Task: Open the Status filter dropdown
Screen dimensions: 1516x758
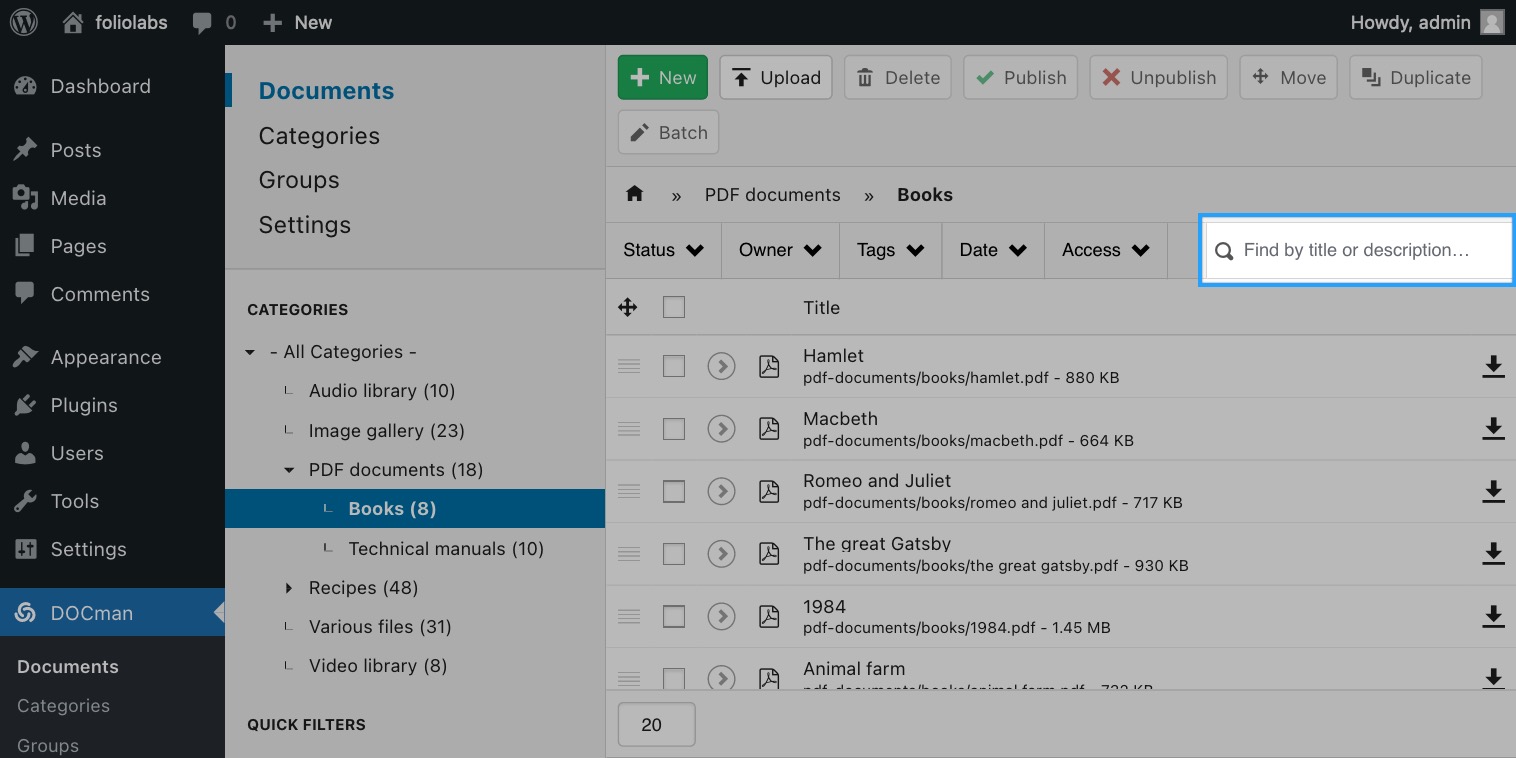Action: click(x=664, y=250)
